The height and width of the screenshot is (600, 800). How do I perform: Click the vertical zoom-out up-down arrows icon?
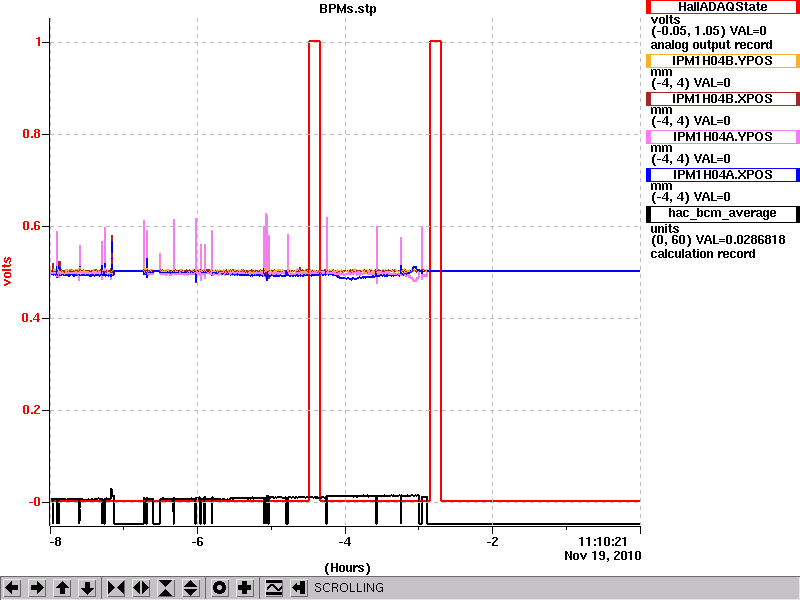point(191,588)
